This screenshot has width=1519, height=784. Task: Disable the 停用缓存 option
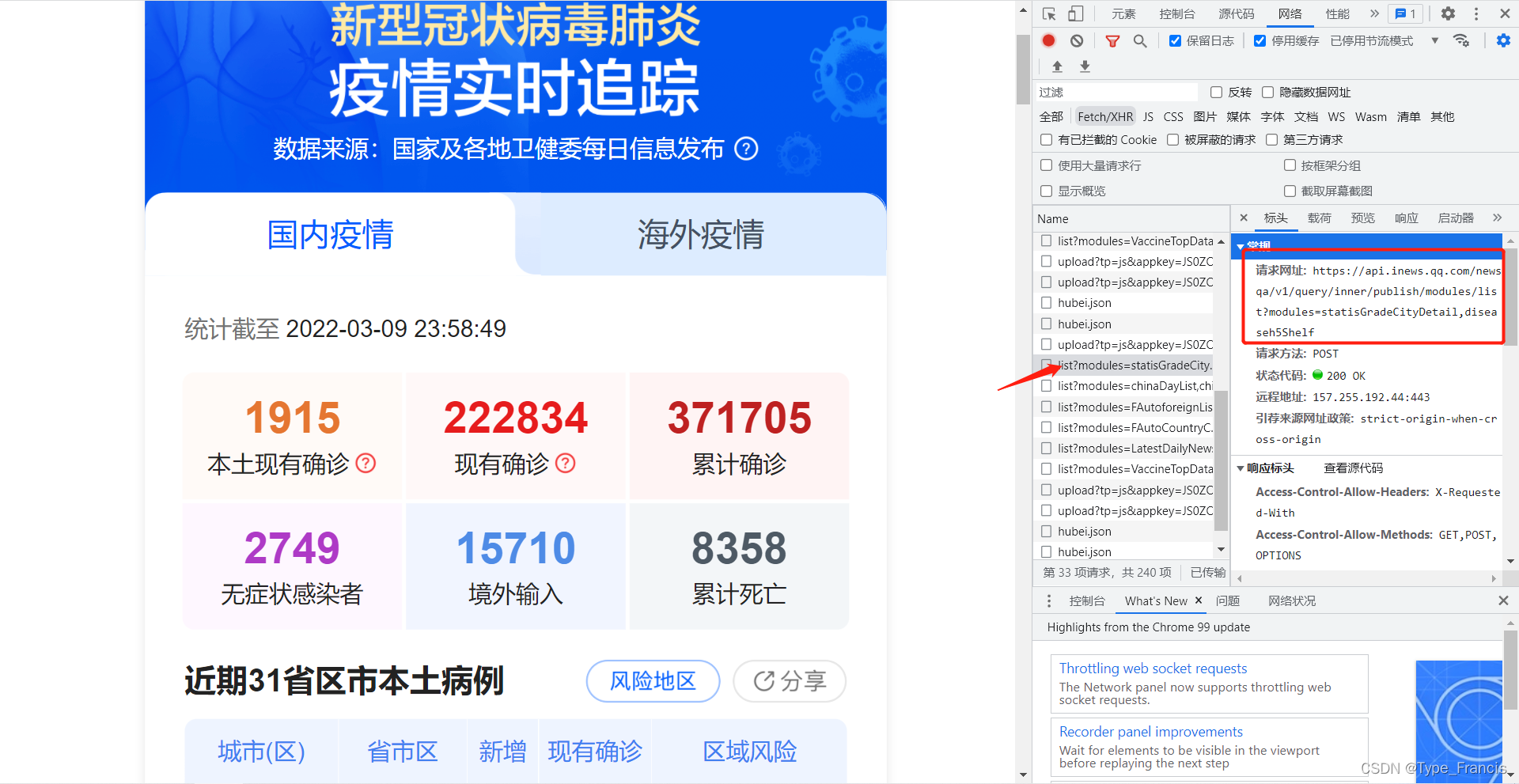pos(1260,40)
